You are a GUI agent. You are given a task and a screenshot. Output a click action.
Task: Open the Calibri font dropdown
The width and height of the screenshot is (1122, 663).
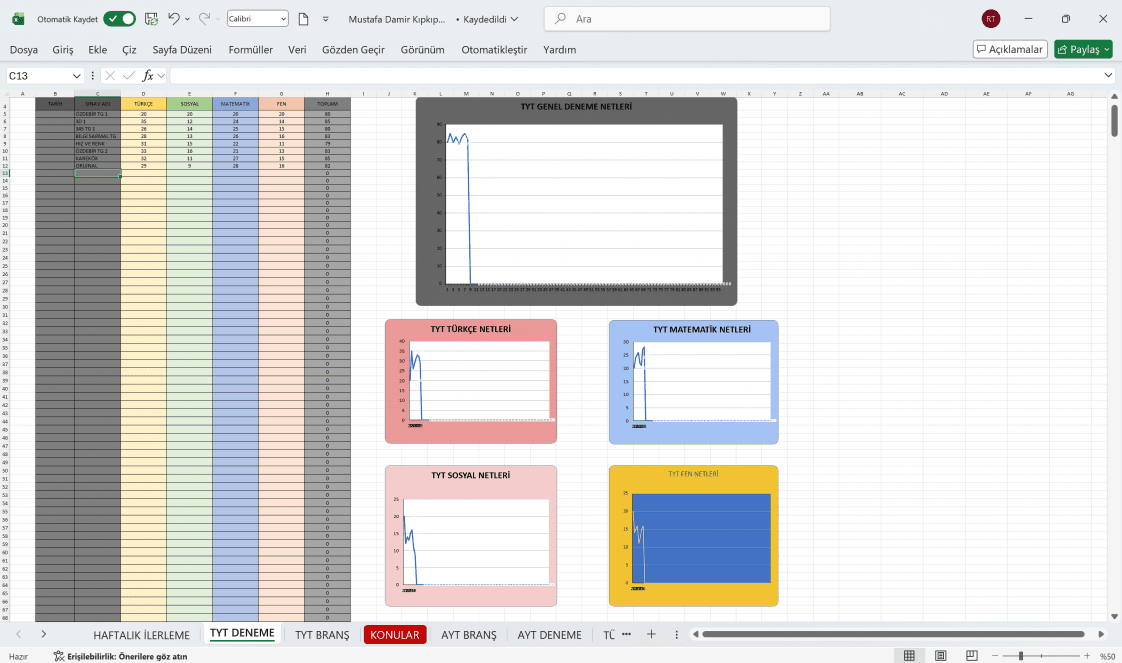[258, 19]
